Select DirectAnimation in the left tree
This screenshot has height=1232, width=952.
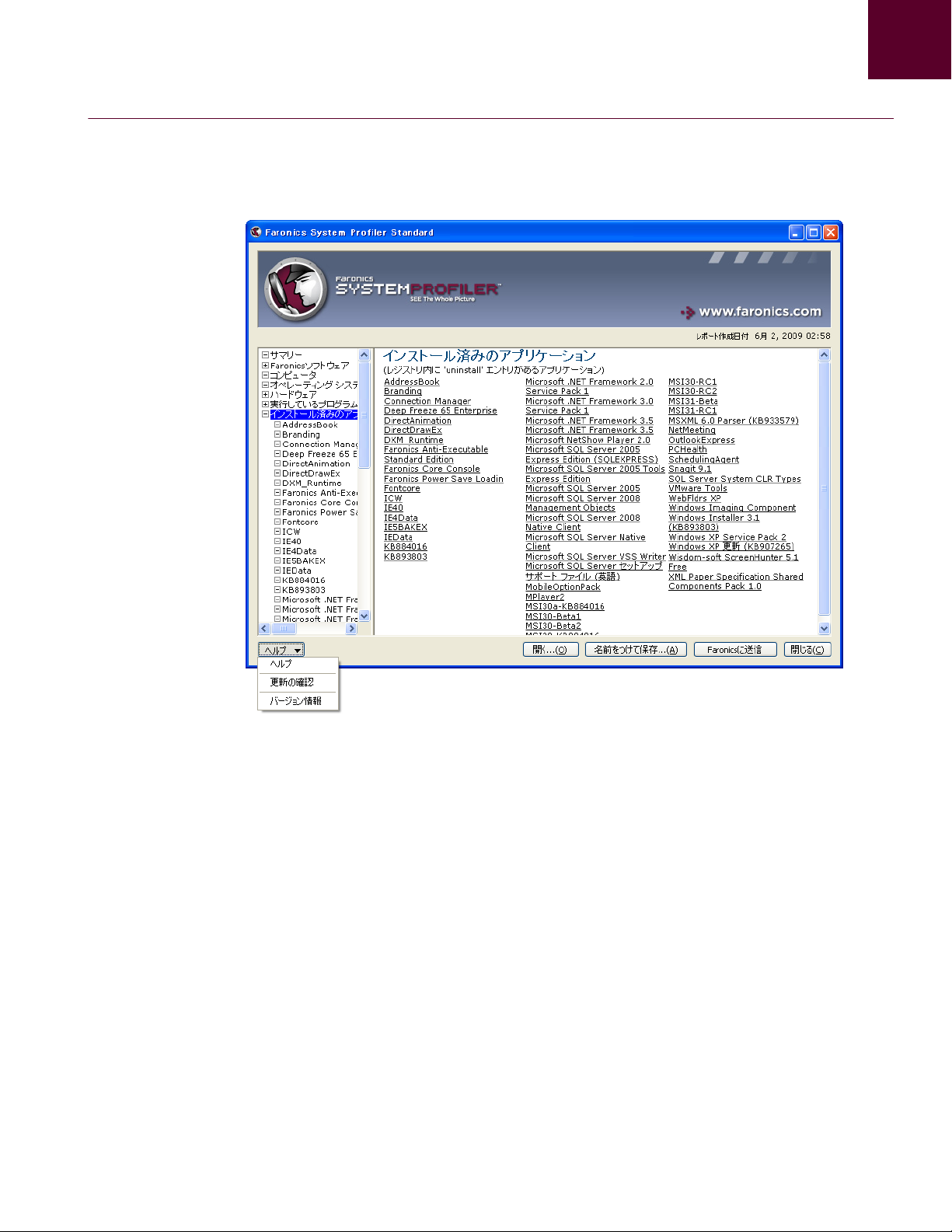(316, 464)
